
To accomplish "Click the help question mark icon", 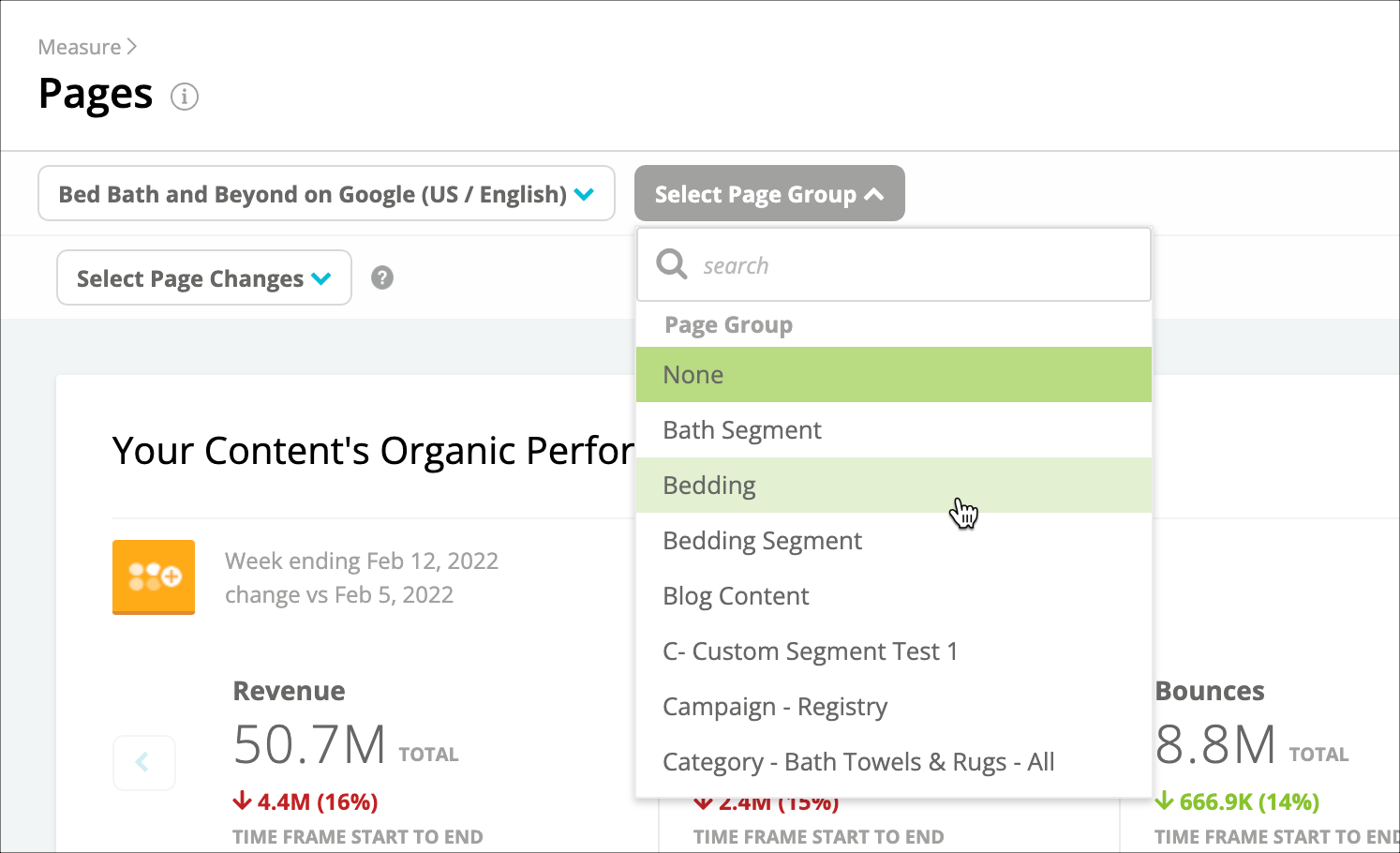I will pos(382,277).
